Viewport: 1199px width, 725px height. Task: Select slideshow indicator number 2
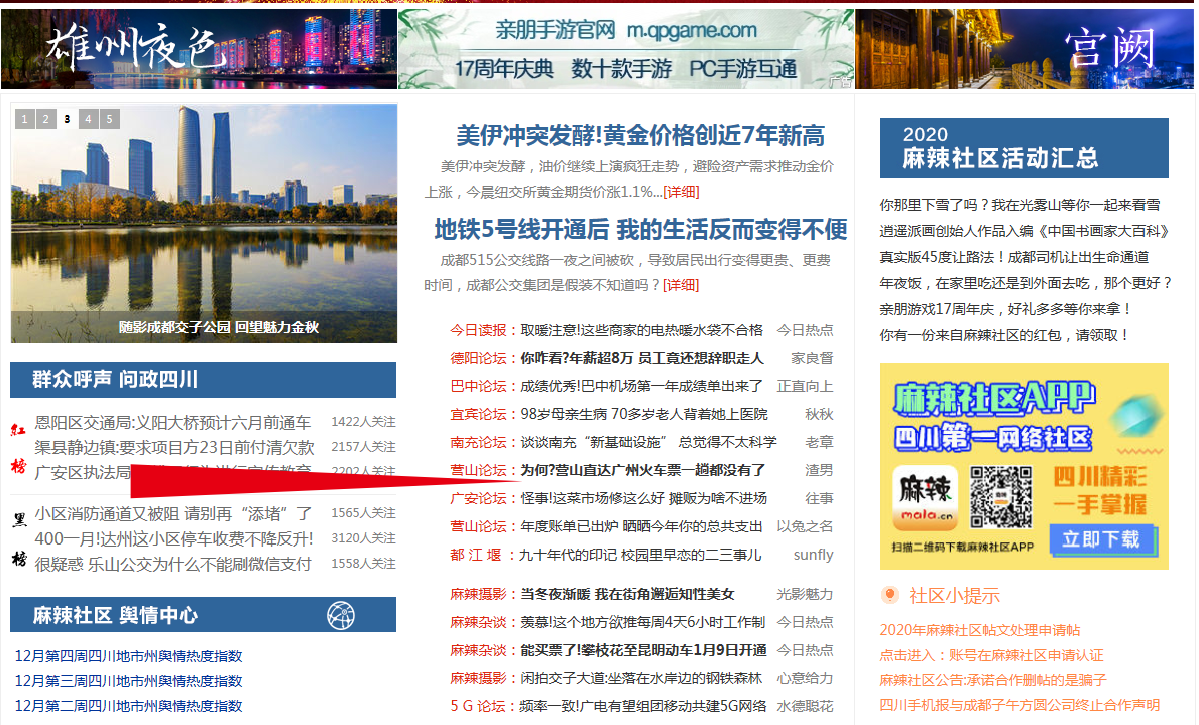click(46, 119)
